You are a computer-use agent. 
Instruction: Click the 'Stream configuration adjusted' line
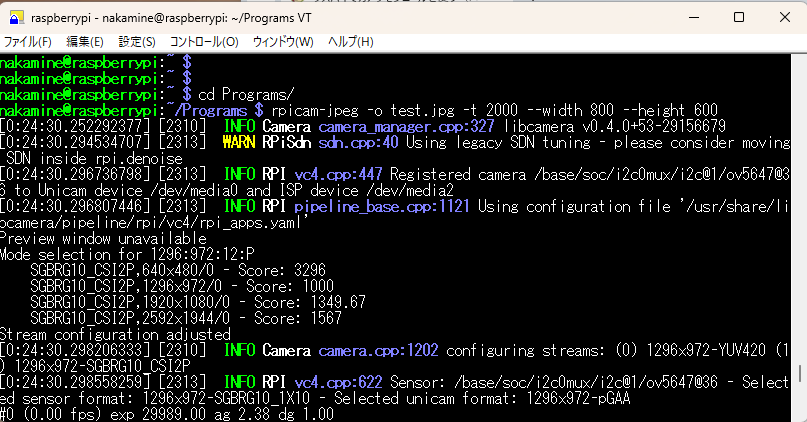tap(115, 334)
